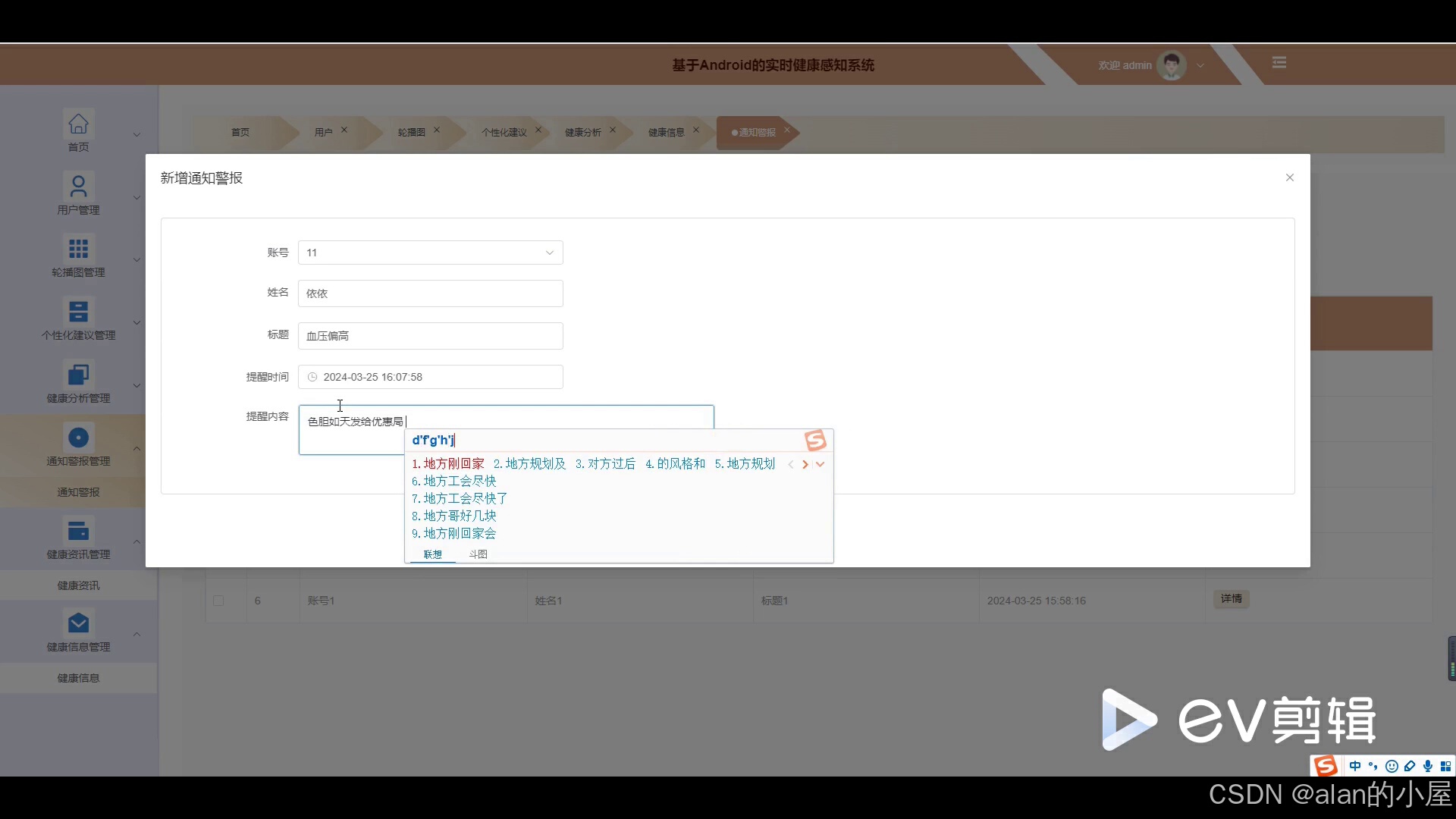Click the 详情 button in table row

click(1231, 599)
